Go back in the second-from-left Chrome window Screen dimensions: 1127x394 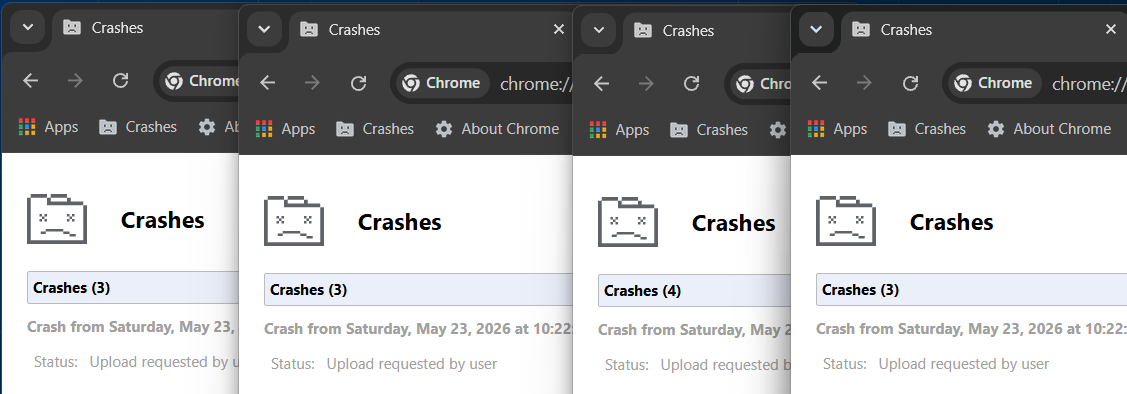point(267,83)
